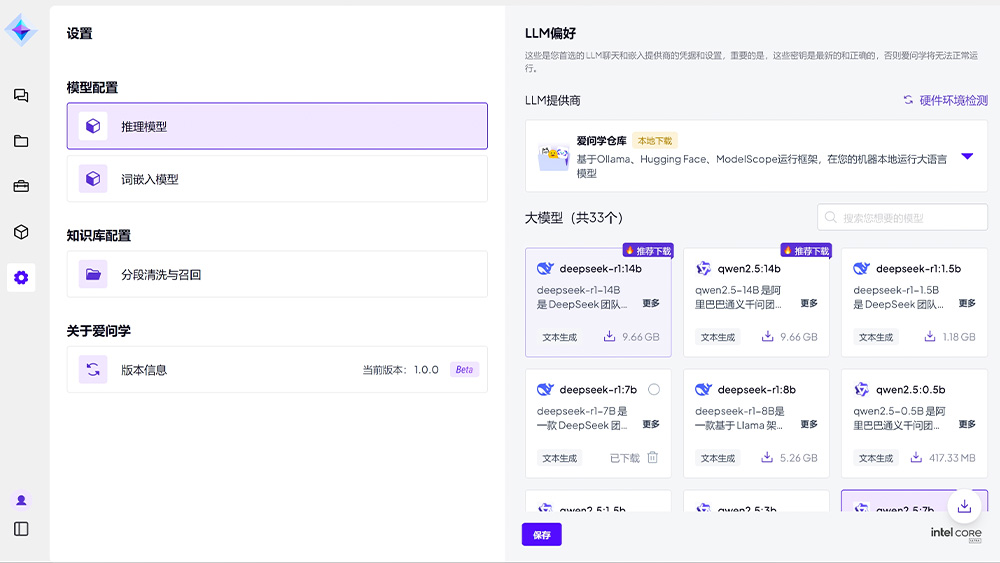Expand 更多 on the deepseek-r1:8b card
The height and width of the screenshot is (563, 1000).
(809, 424)
